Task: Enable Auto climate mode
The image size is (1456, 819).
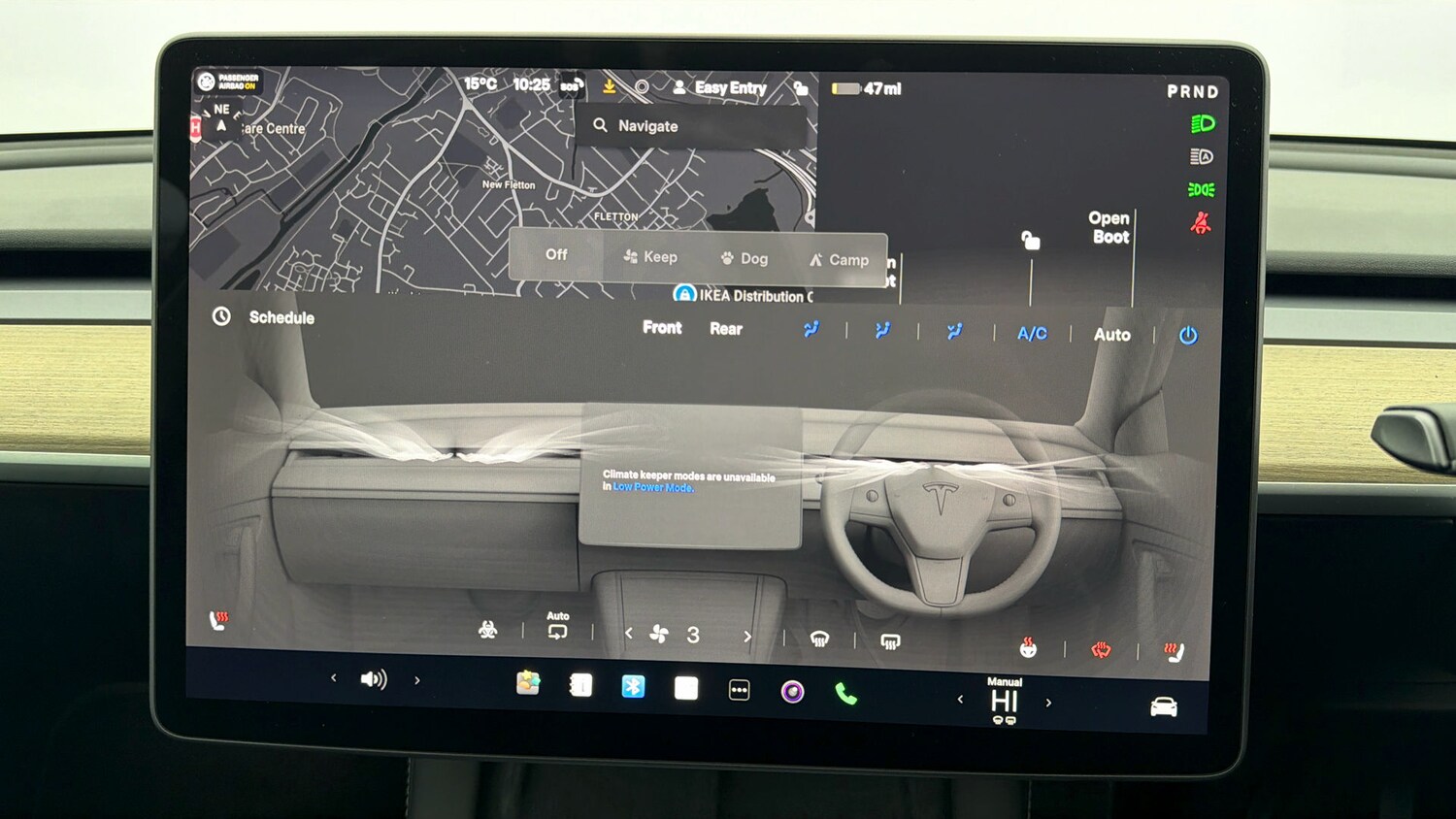Action: pos(1112,334)
